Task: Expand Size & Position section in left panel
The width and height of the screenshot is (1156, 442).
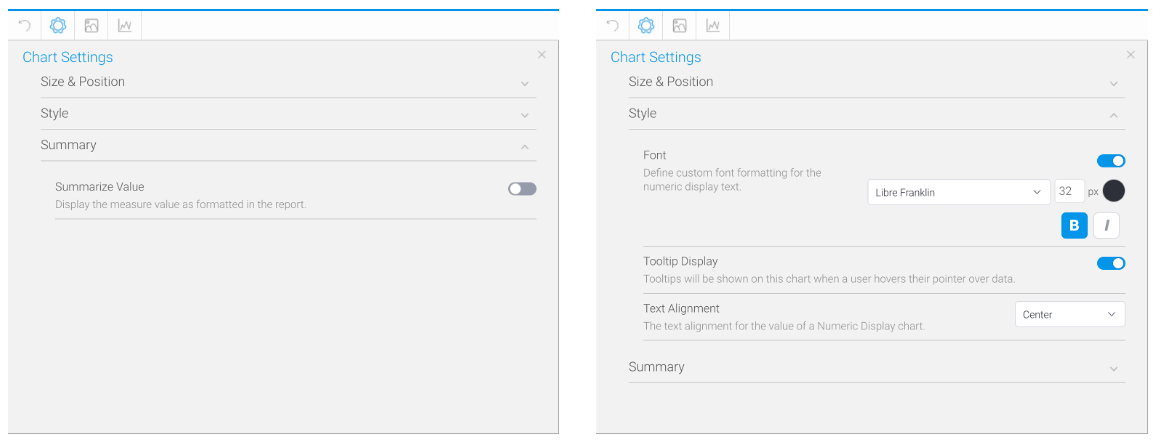Action: click(288, 82)
